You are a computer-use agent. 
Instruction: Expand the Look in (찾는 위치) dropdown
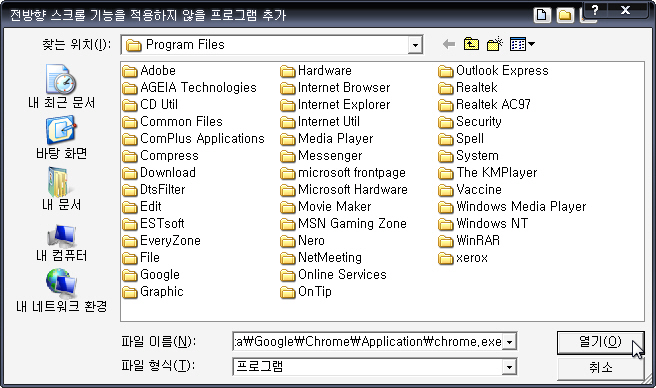coord(415,45)
